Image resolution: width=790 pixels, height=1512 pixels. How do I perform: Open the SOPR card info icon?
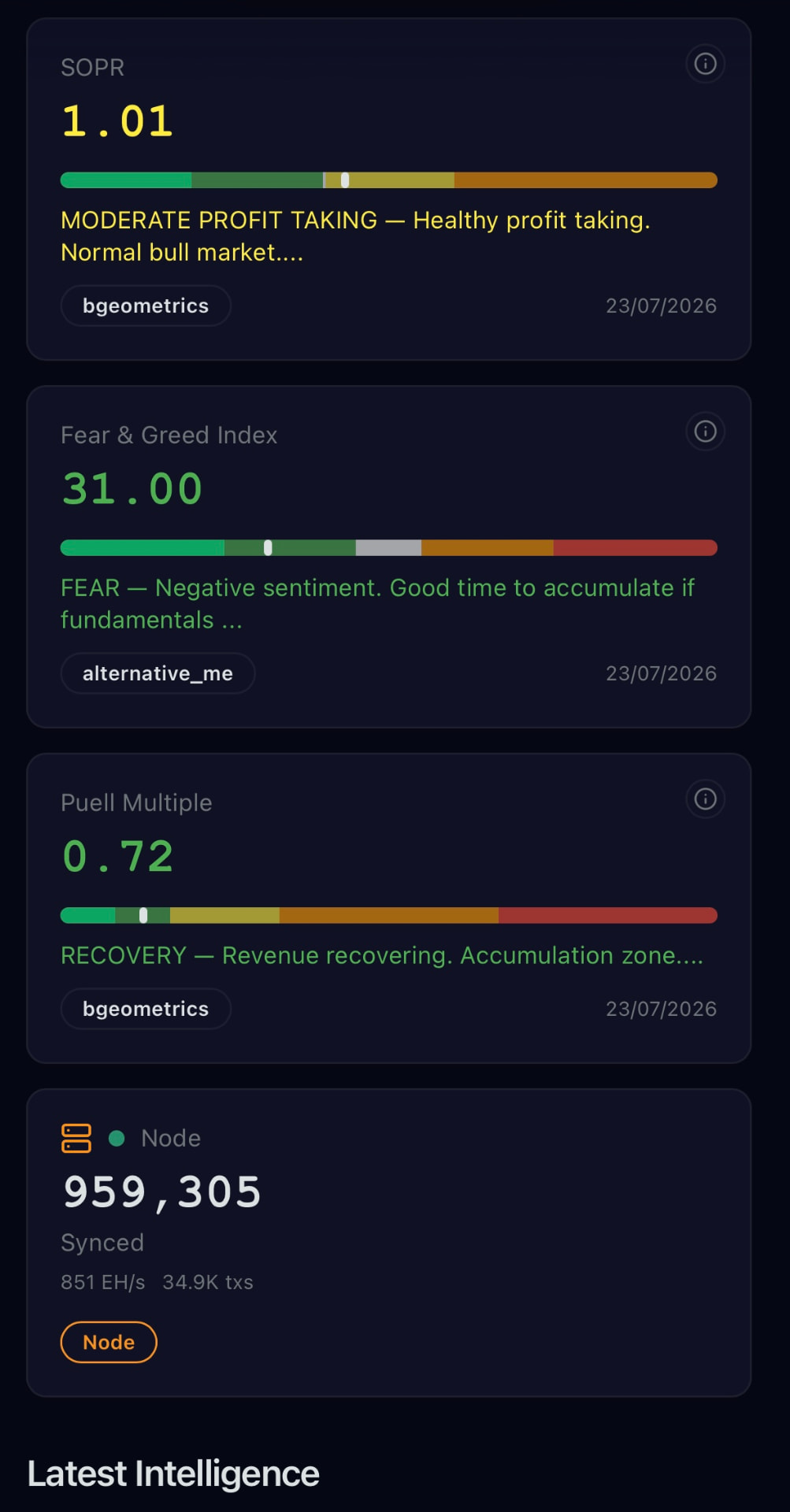coord(705,64)
